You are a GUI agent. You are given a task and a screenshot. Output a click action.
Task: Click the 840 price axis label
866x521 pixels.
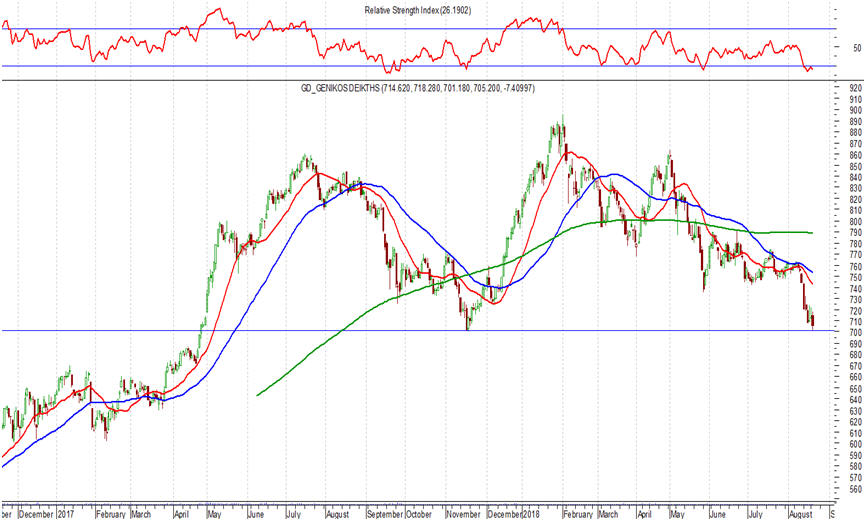[856, 177]
